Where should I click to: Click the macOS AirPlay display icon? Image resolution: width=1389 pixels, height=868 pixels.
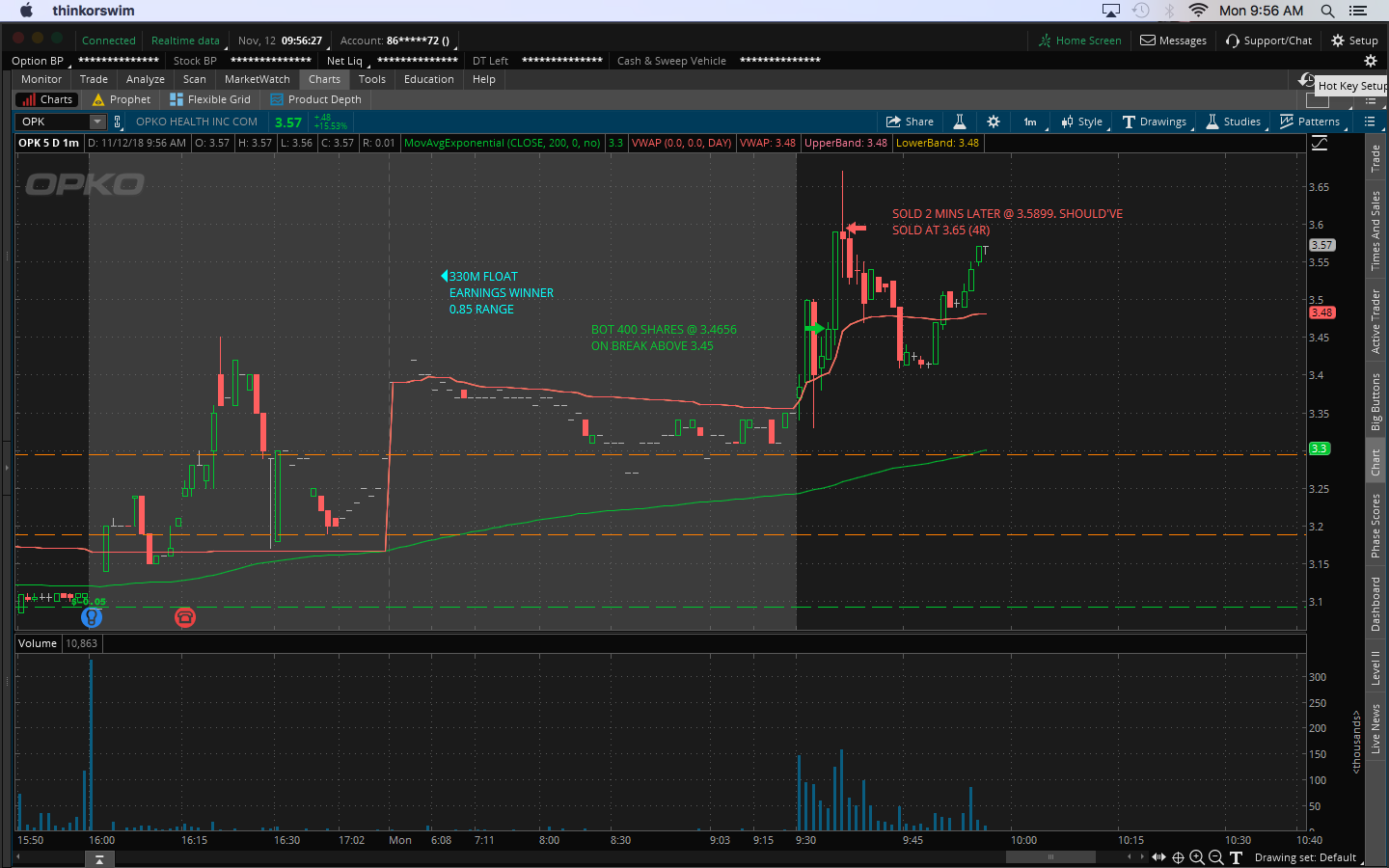tap(1111, 11)
